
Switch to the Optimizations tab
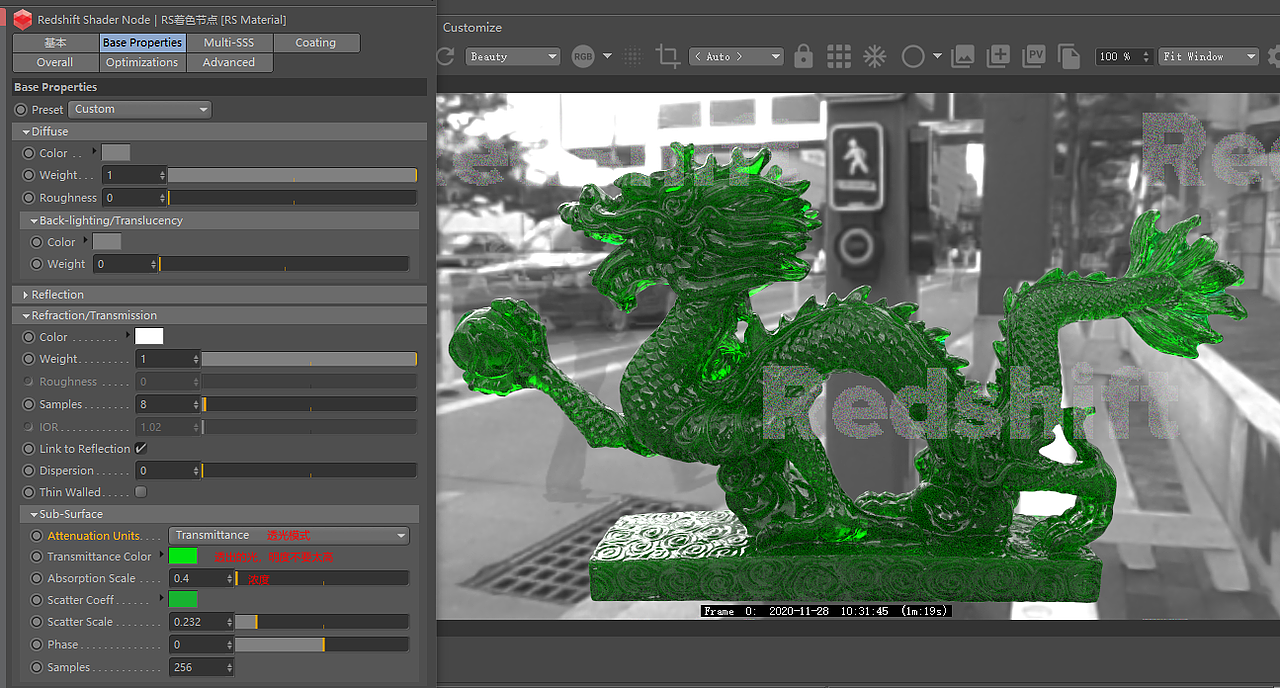pos(142,62)
